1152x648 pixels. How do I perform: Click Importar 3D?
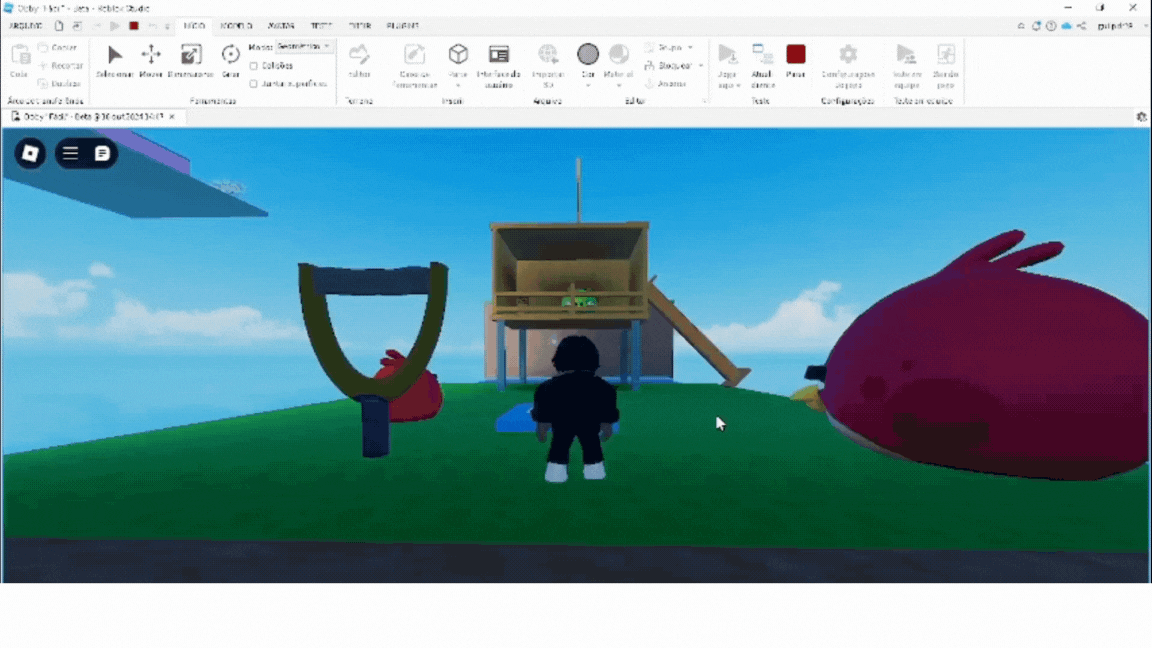549,60
